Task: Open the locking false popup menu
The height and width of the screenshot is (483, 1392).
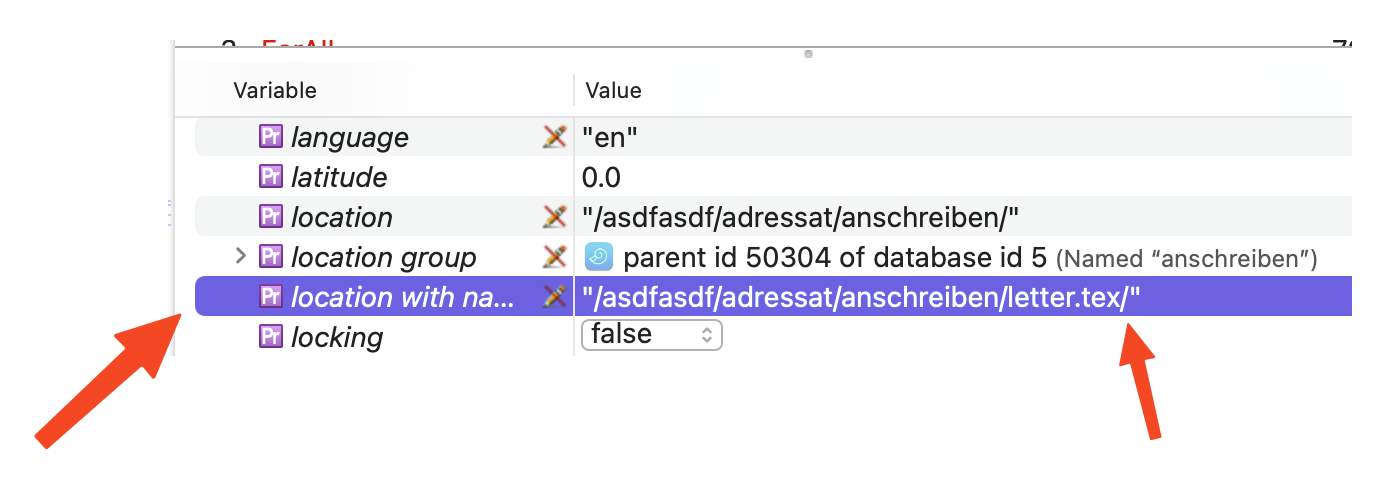Action: tap(651, 334)
